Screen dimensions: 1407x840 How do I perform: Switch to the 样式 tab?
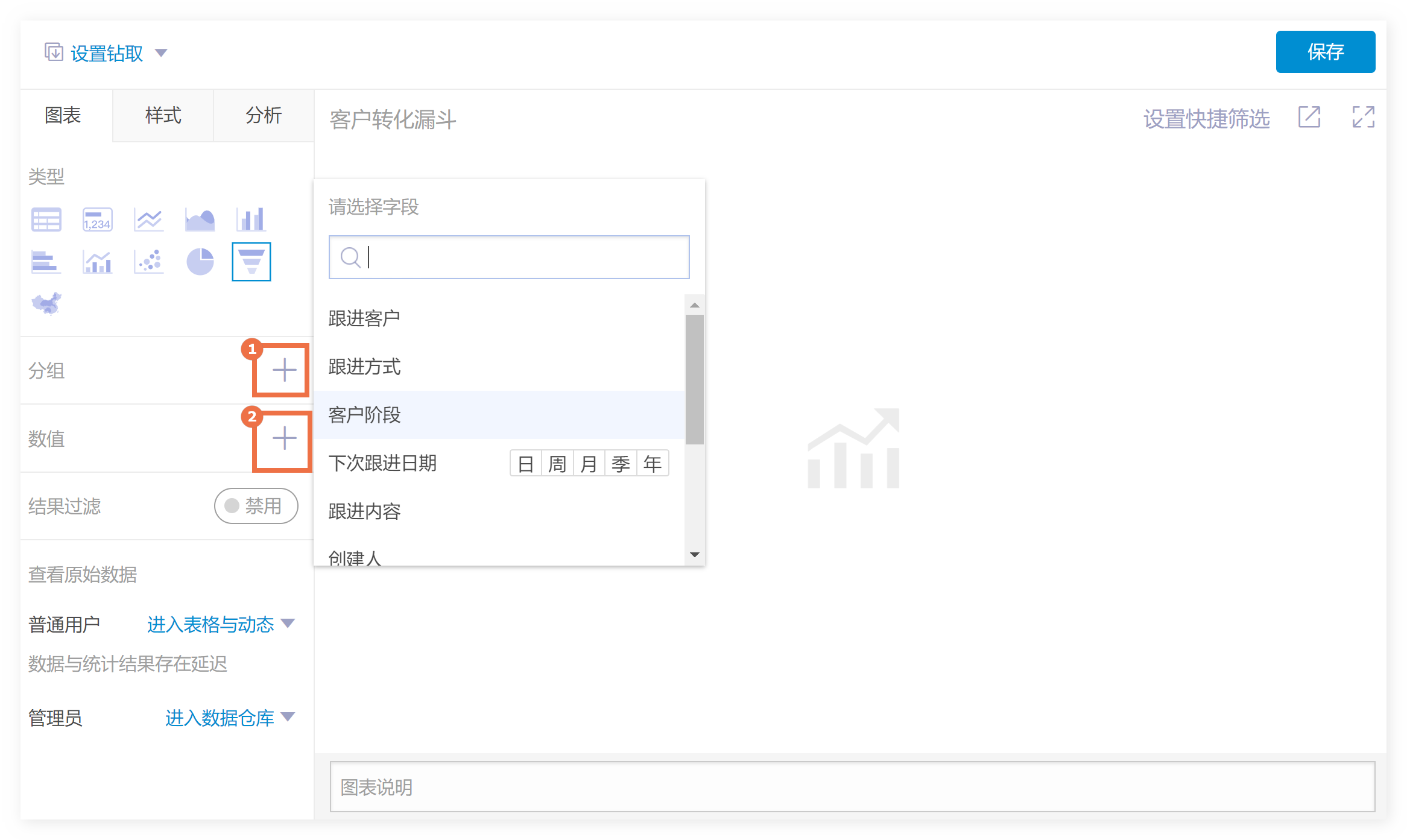pos(163,116)
